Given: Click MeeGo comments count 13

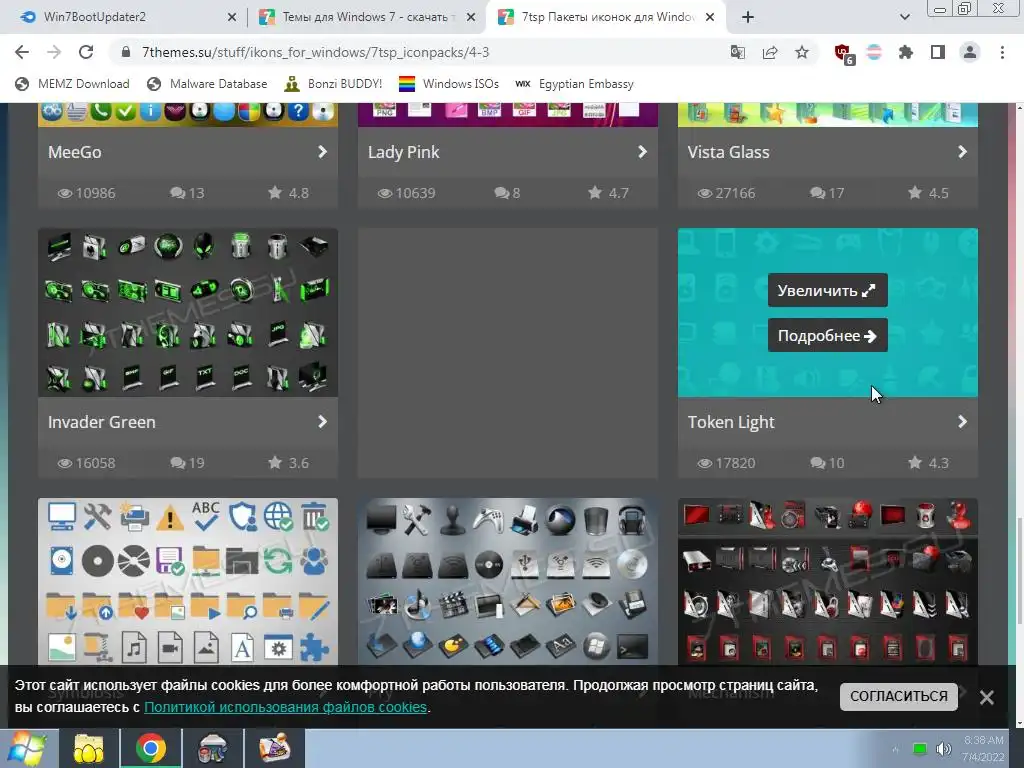Looking at the screenshot, I should point(187,193).
